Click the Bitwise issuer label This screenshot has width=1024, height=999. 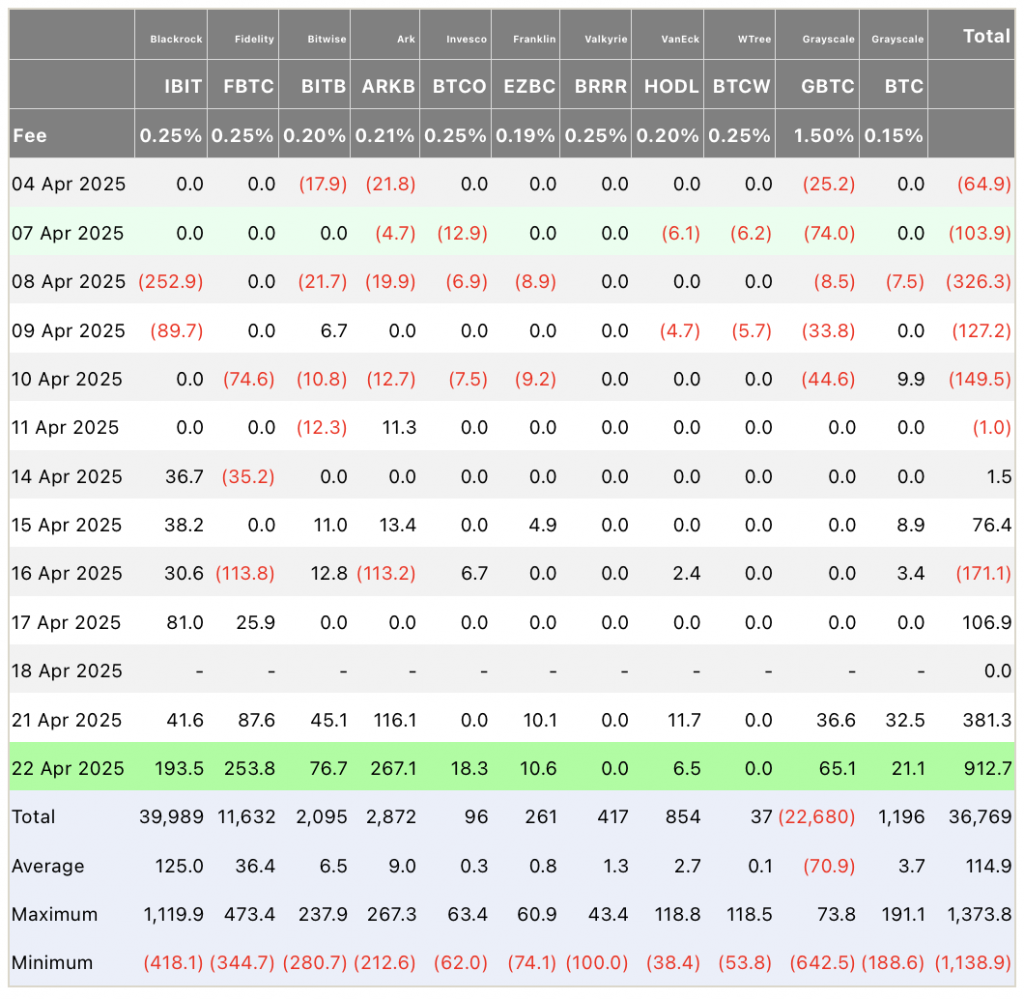[x=327, y=39]
